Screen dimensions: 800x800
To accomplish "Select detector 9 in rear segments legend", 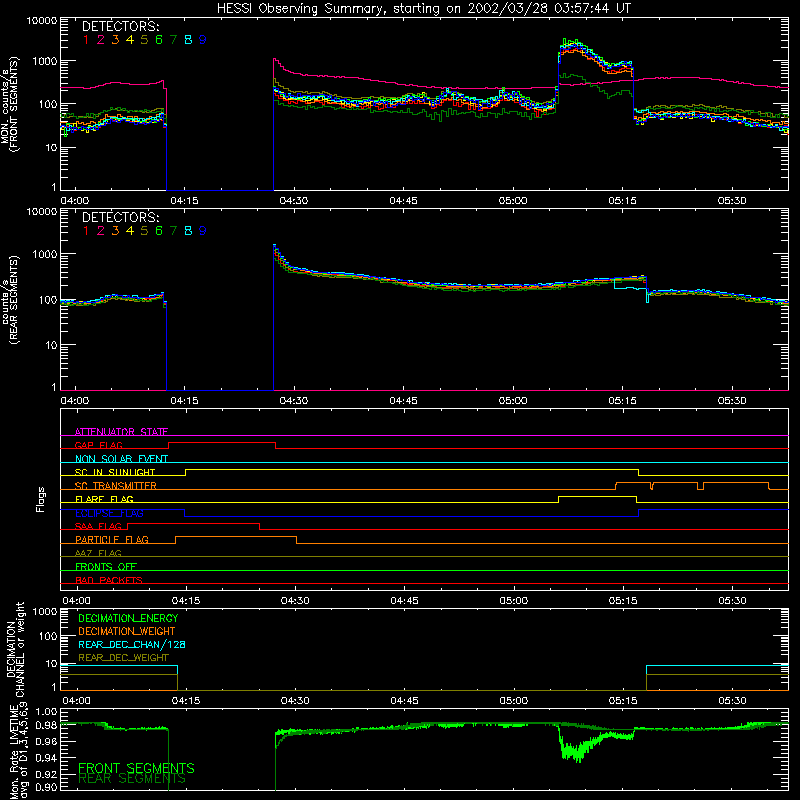I will coord(203,231).
